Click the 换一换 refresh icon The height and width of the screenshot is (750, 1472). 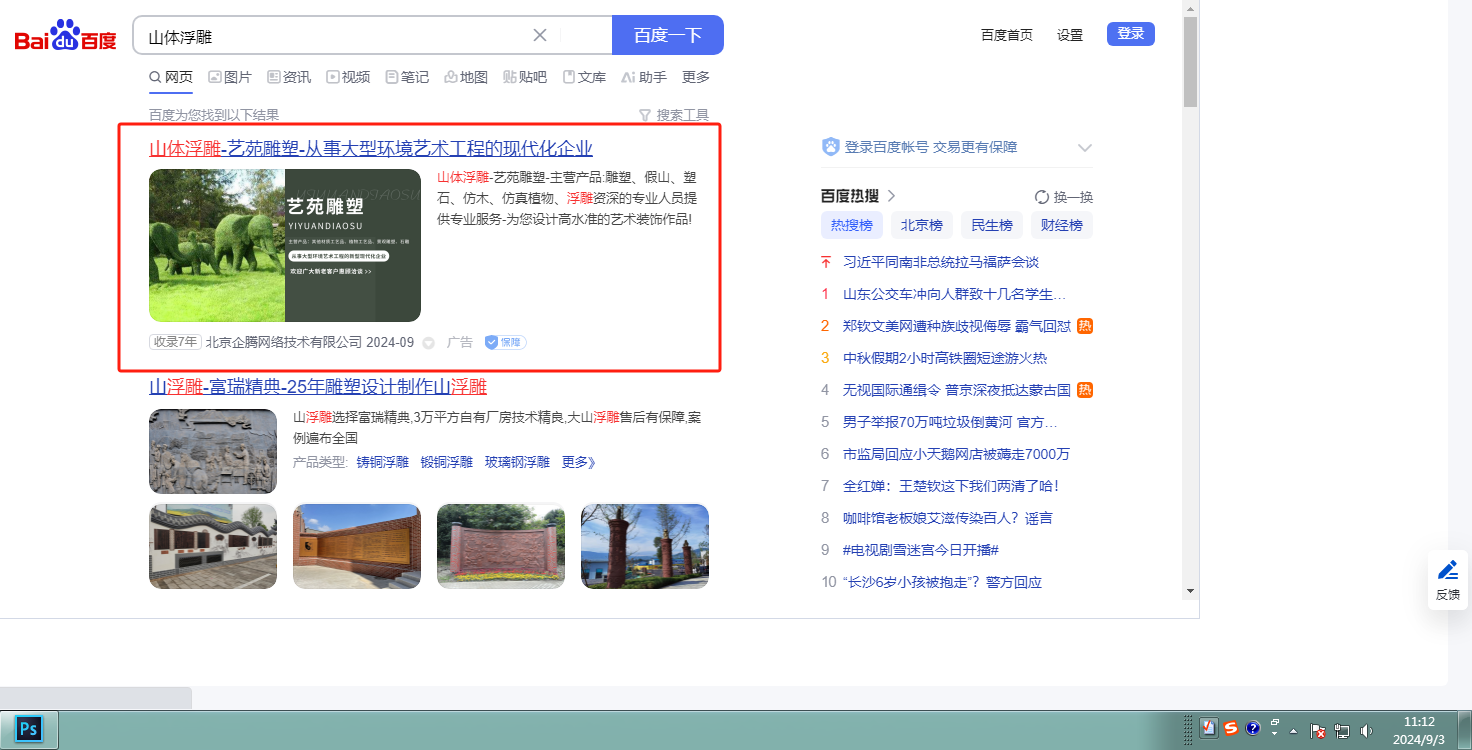coord(1042,197)
